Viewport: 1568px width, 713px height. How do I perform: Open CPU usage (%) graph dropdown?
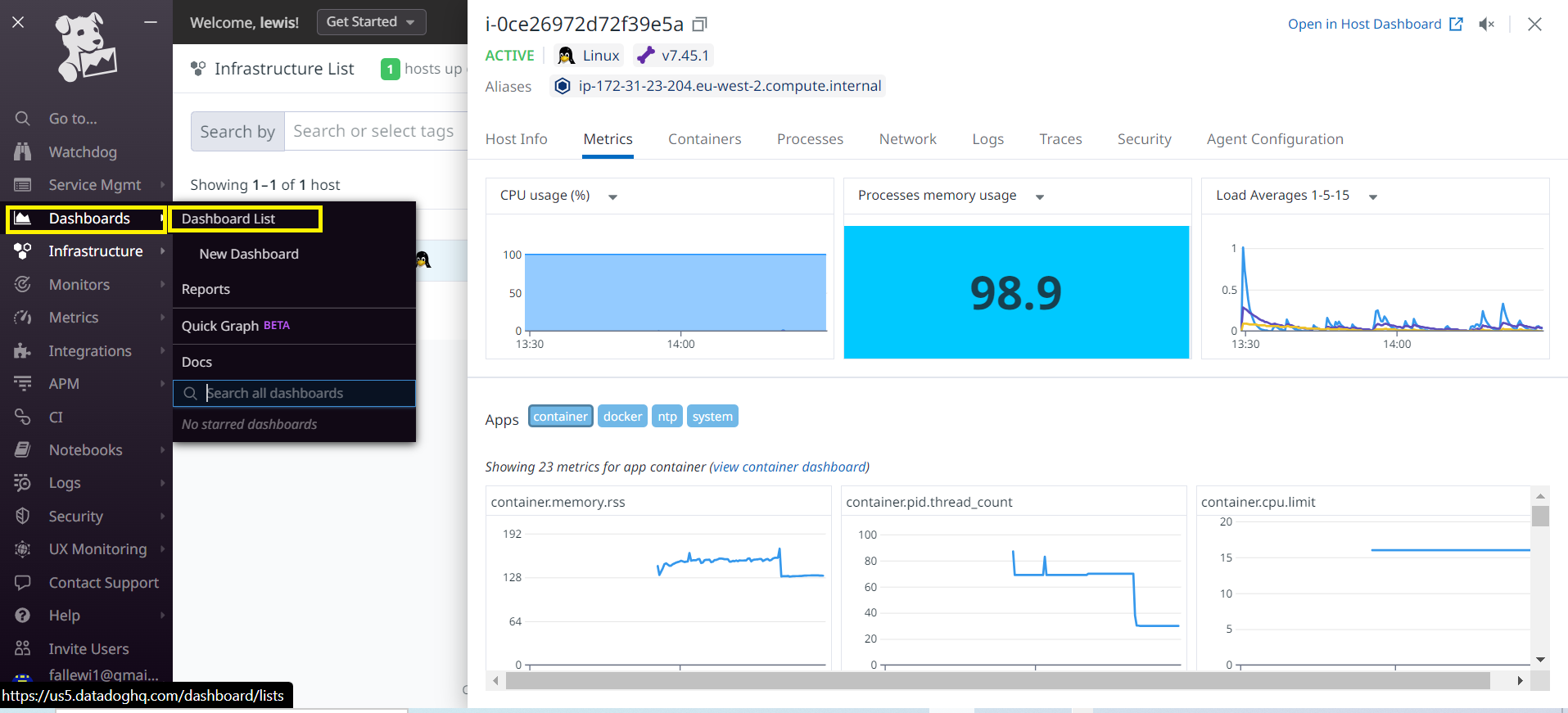coord(612,196)
